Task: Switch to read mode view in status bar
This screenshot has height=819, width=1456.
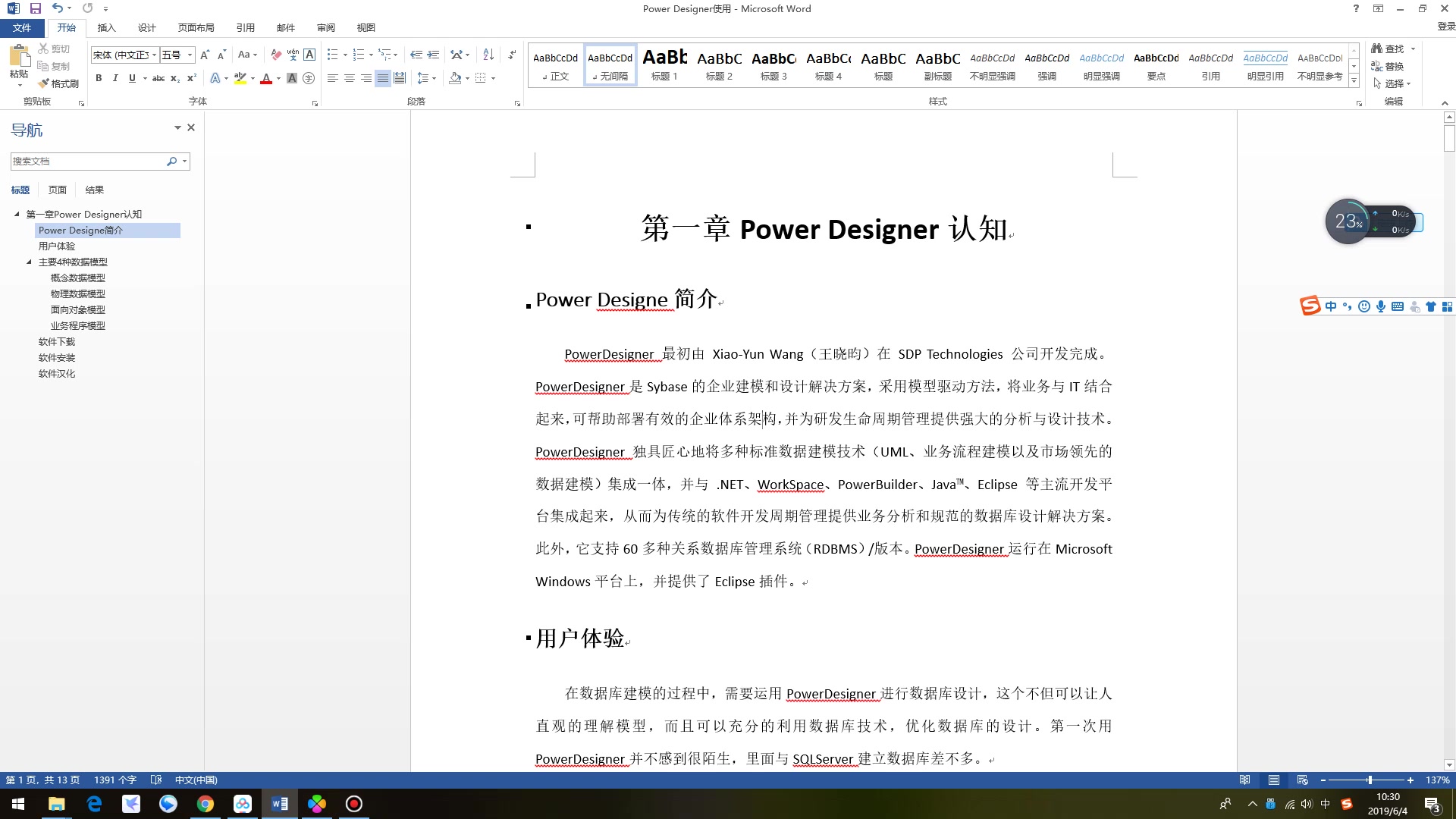Action: pyautogui.click(x=1244, y=780)
